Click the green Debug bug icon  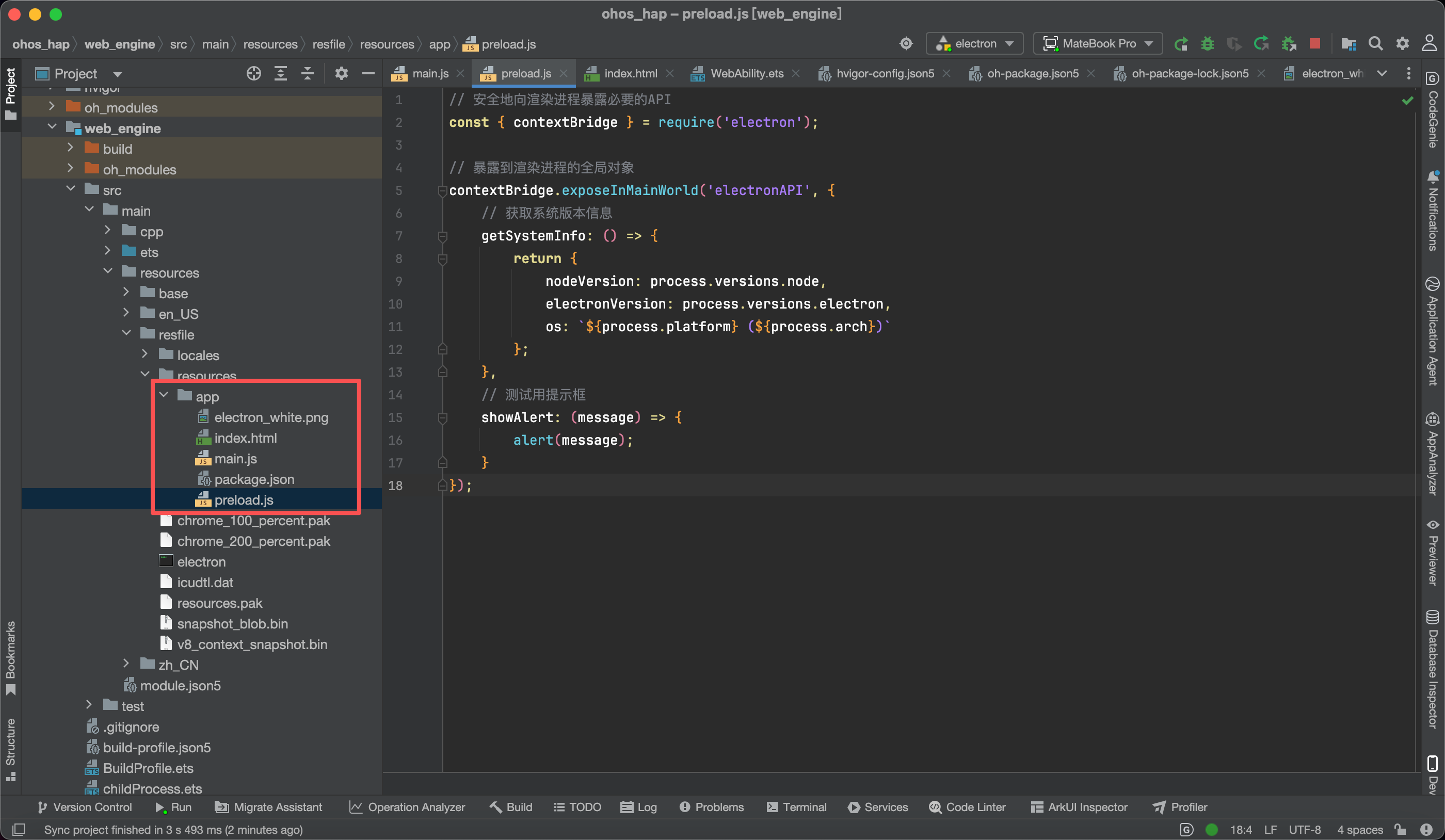point(1207,43)
